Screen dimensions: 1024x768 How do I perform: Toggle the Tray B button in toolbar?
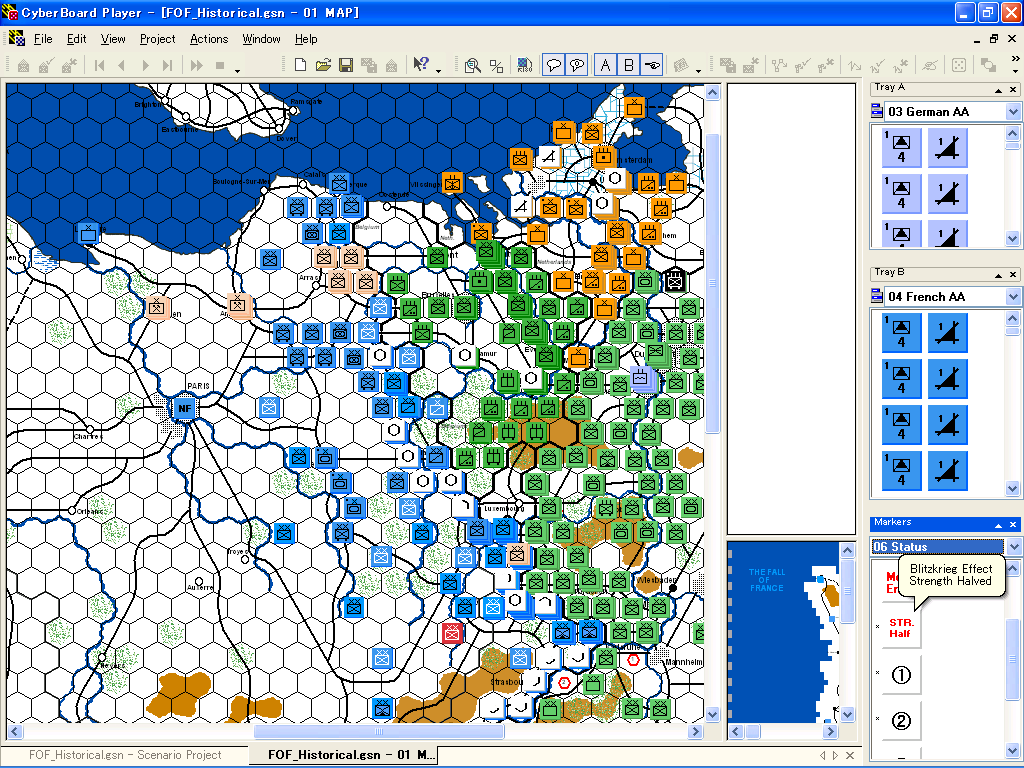[x=629, y=65]
